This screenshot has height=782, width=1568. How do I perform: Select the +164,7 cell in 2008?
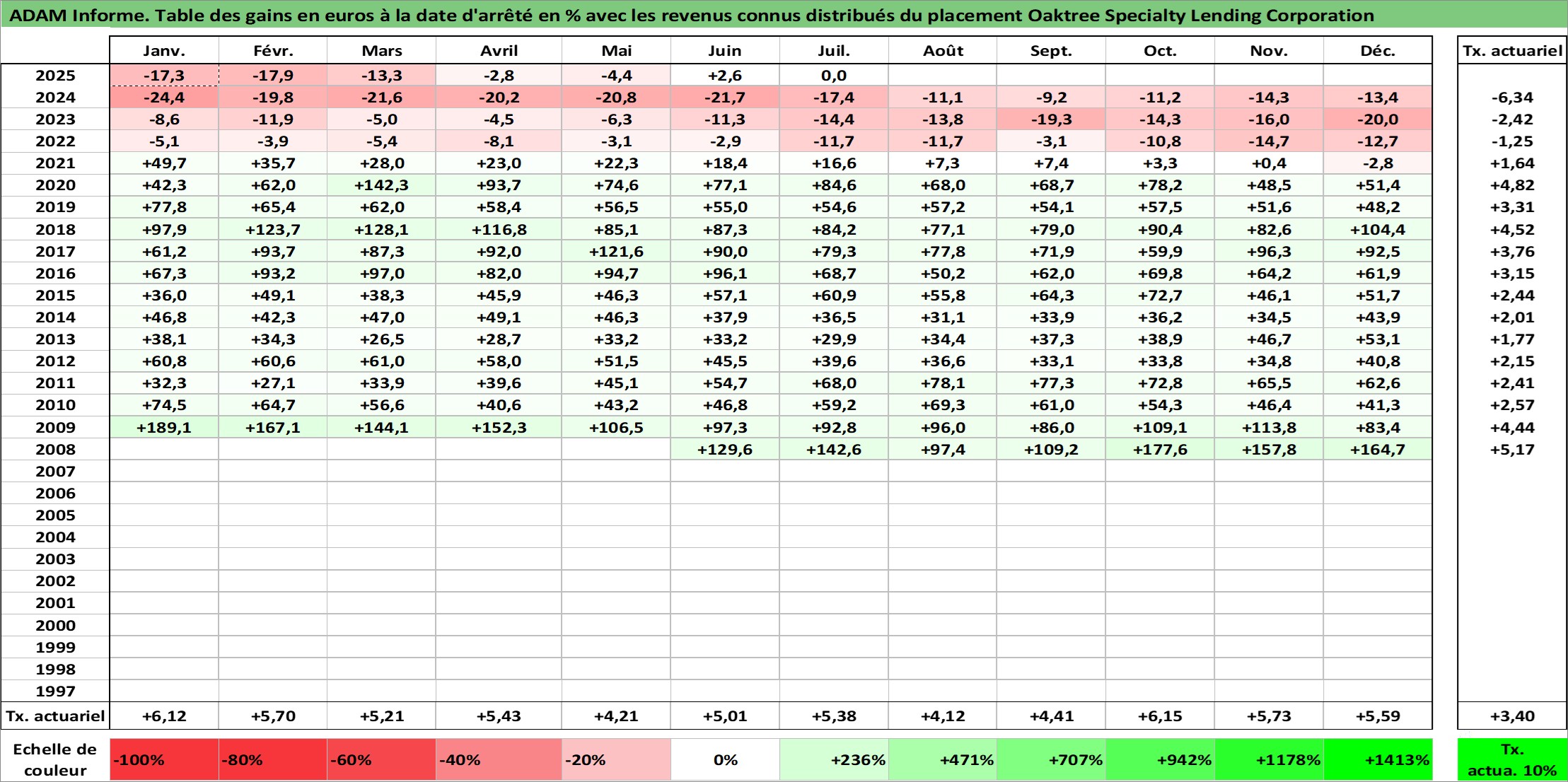[x=1378, y=449]
